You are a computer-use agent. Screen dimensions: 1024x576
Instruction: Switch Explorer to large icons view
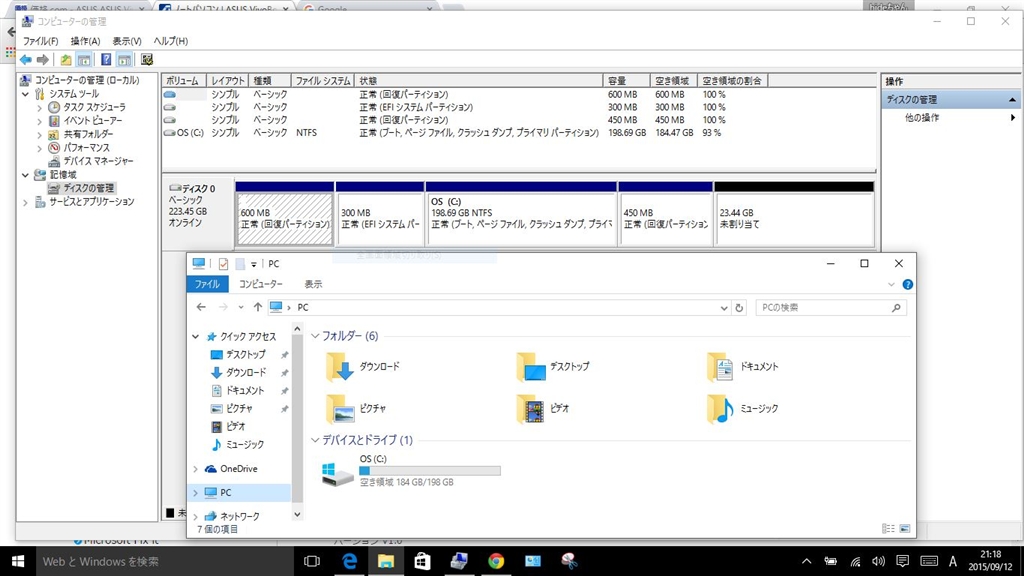[904, 529]
